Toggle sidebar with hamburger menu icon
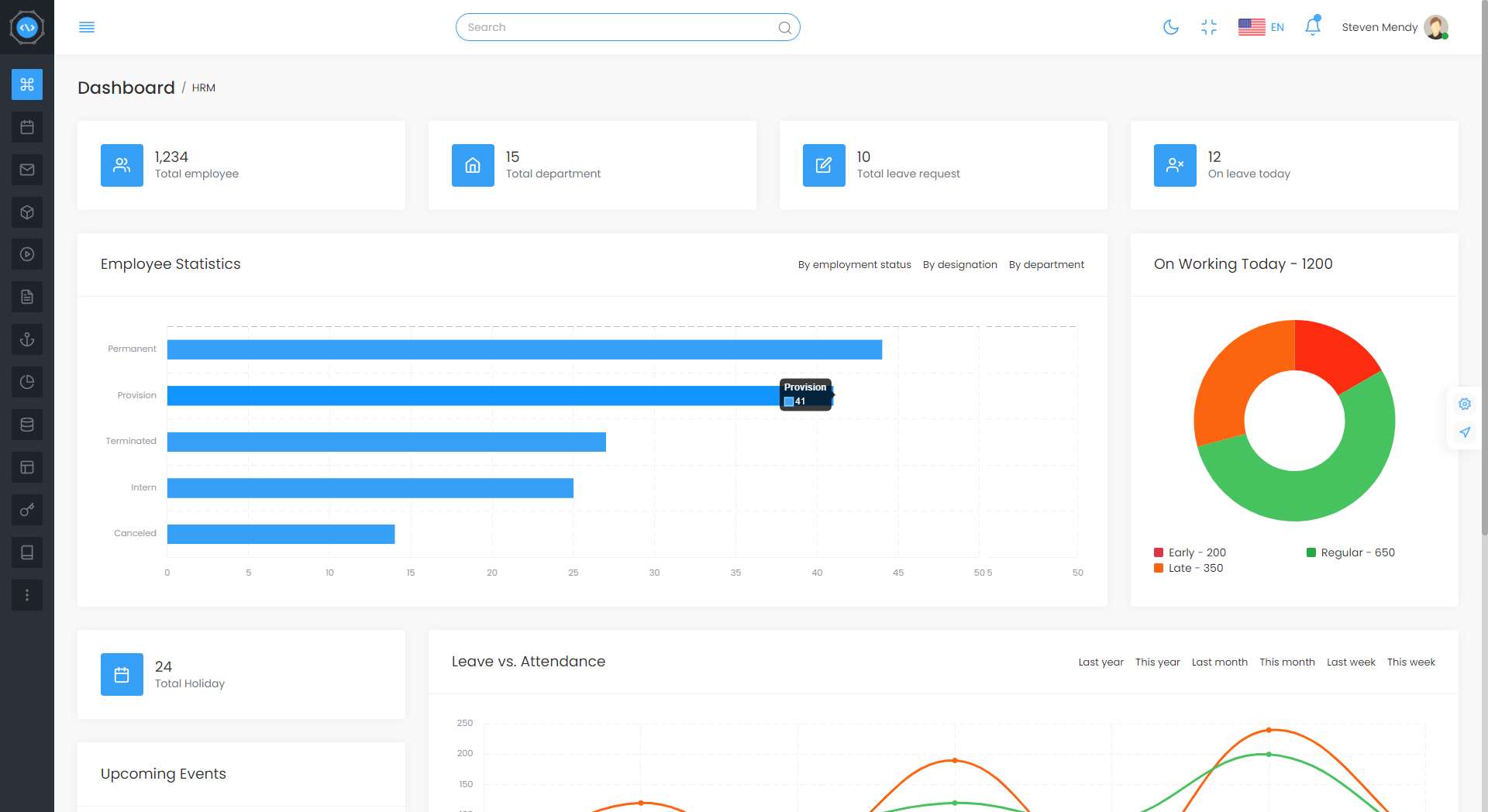This screenshot has width=1488, height=812. point(87,27)
